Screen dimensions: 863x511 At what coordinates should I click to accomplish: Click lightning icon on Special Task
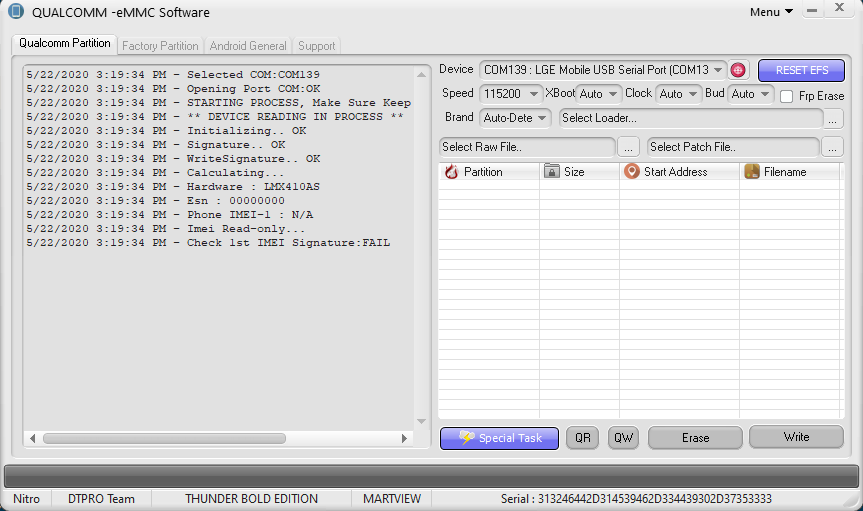pos(467,438)
